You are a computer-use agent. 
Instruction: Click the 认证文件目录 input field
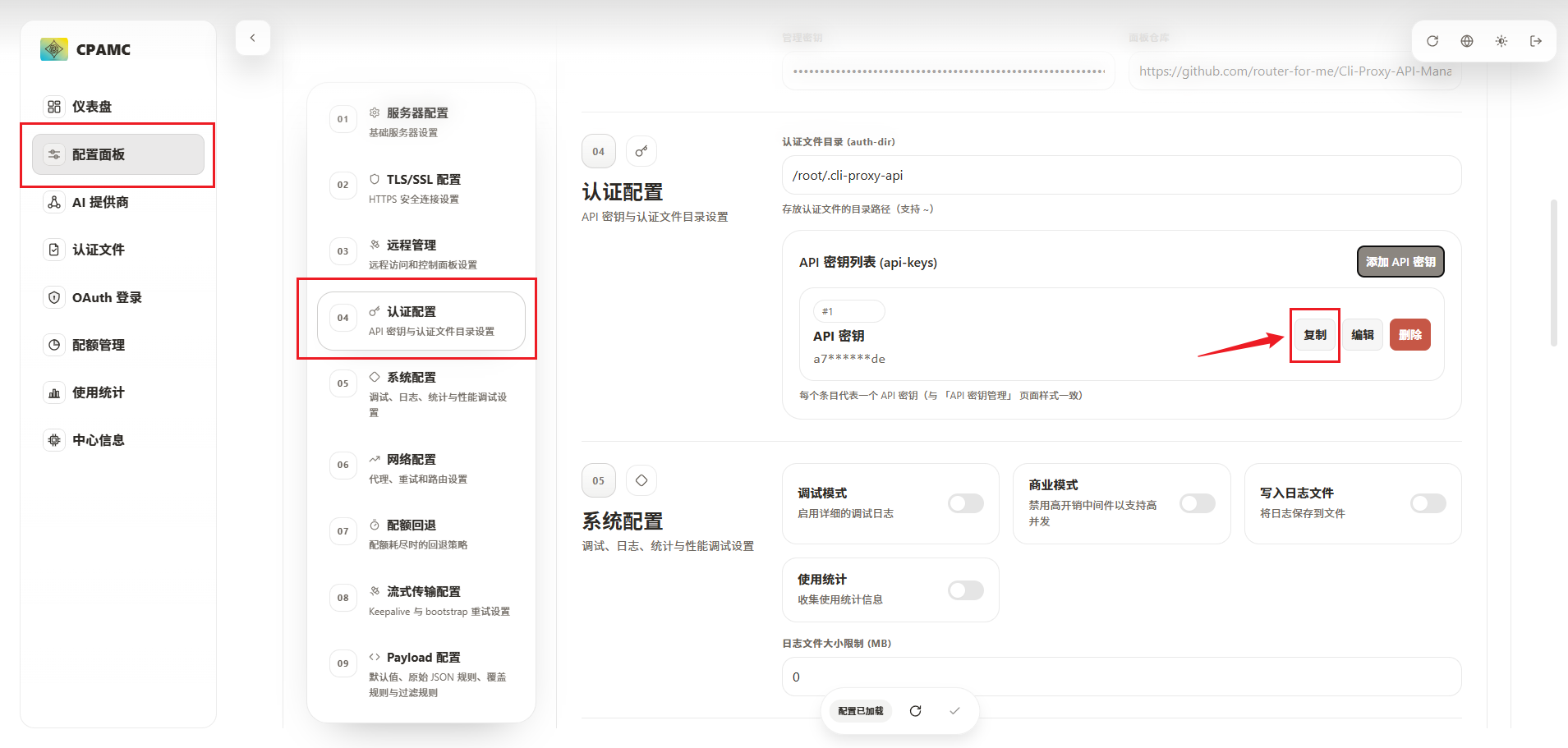point(1121,176)
